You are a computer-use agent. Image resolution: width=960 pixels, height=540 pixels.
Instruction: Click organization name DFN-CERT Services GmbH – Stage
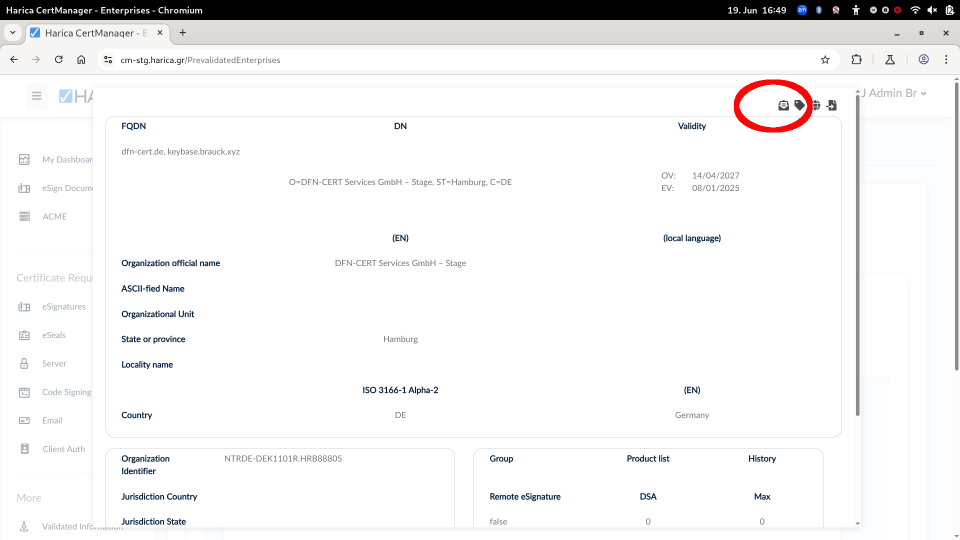pyautogui.click(x=400, y=263)
